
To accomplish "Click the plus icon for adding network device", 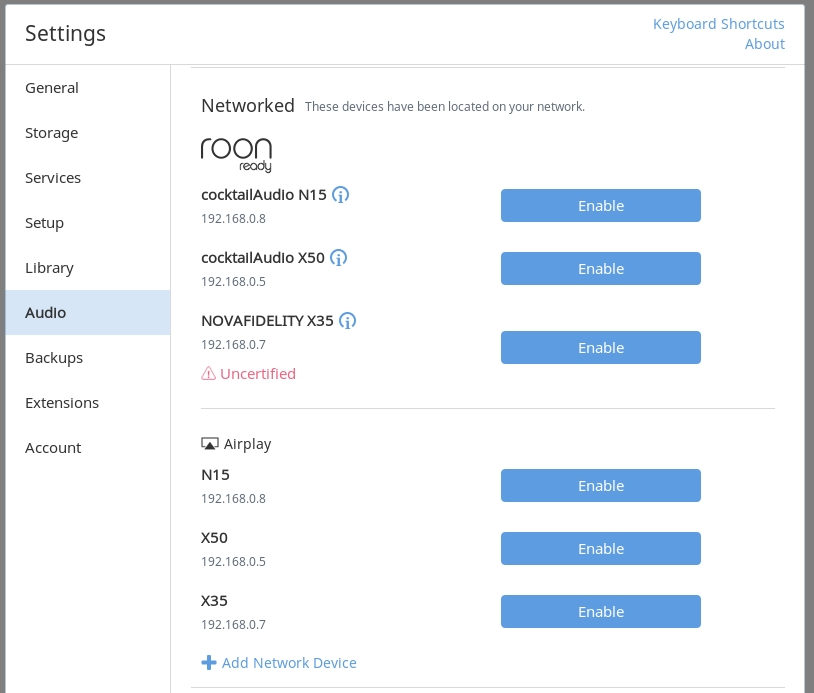I will (209, 662).
